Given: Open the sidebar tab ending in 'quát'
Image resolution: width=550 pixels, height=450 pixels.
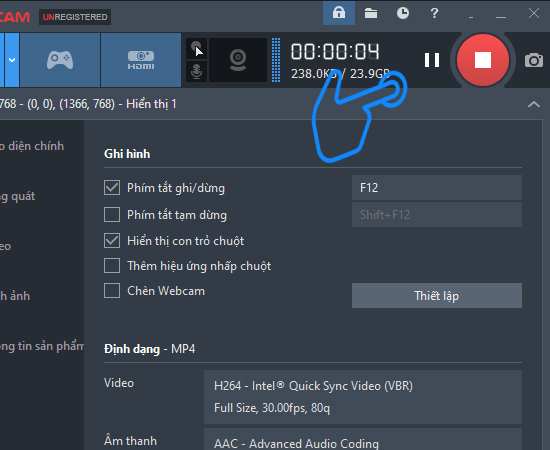Looking at the screenshot, I should pyautogui.click(x=18, y=196).
